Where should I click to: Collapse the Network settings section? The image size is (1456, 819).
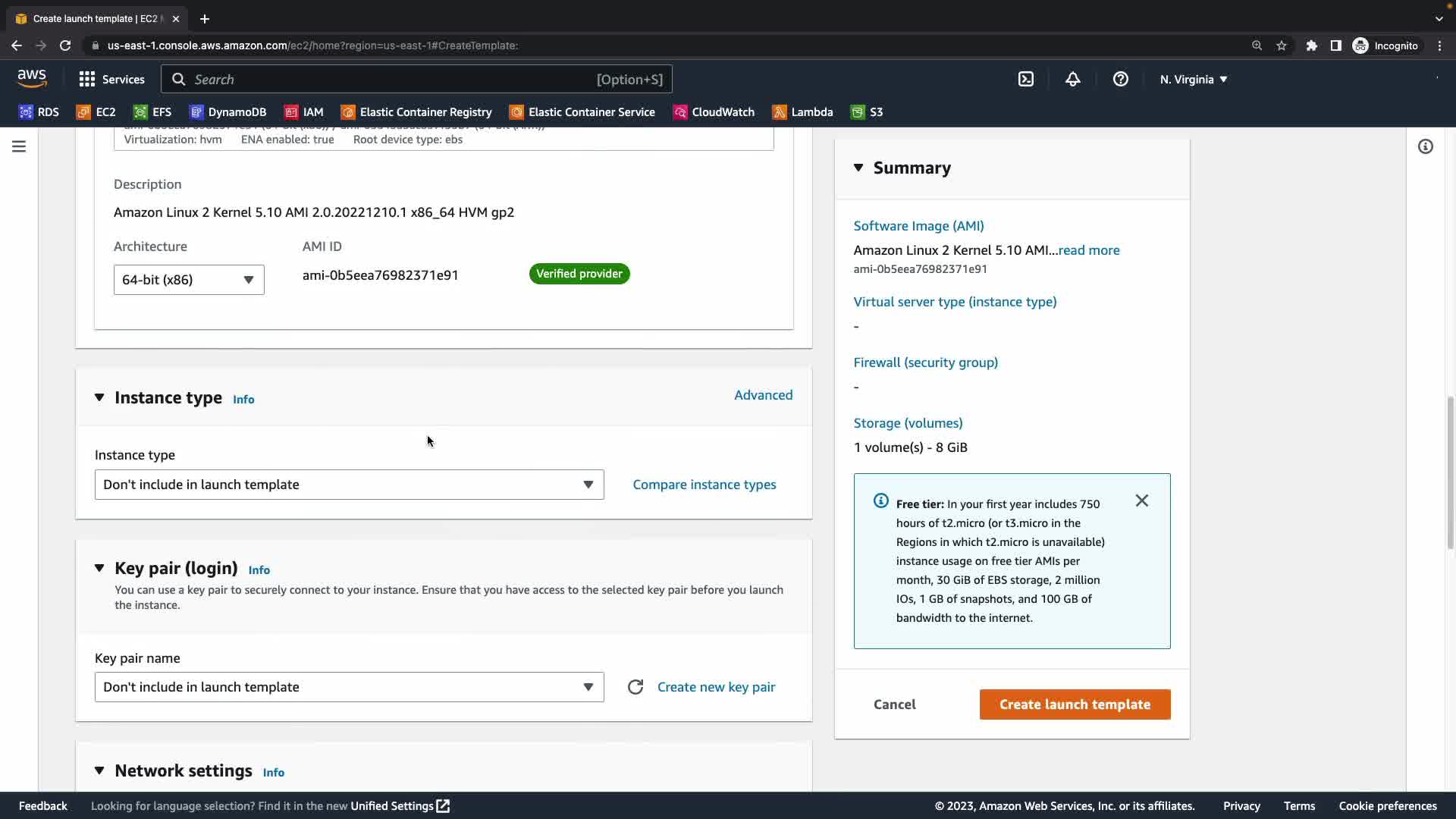(99, 770)
